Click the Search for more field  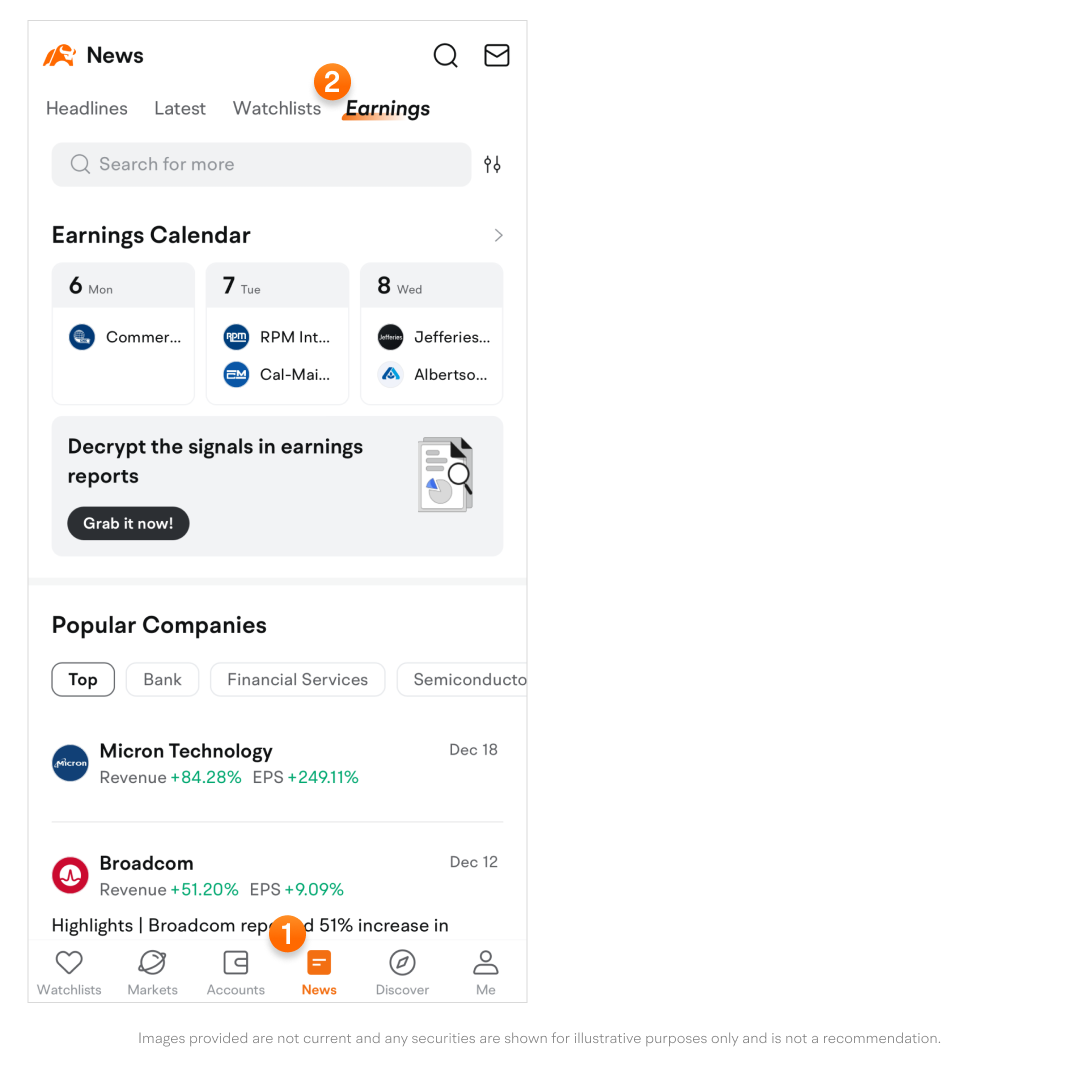click(261, 165)
